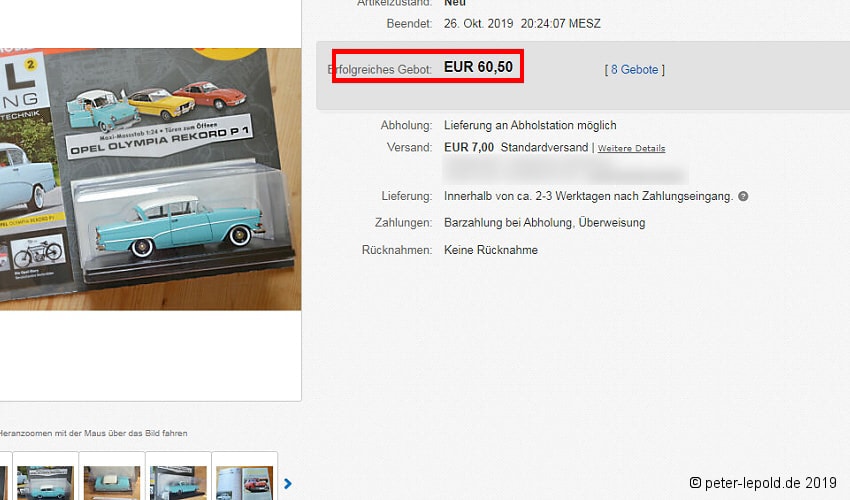Image resolution: width=850 pixels, height=500 pixels.
Task: Open the 8 Gebote bid history link
Action: (x=634, y=69)
